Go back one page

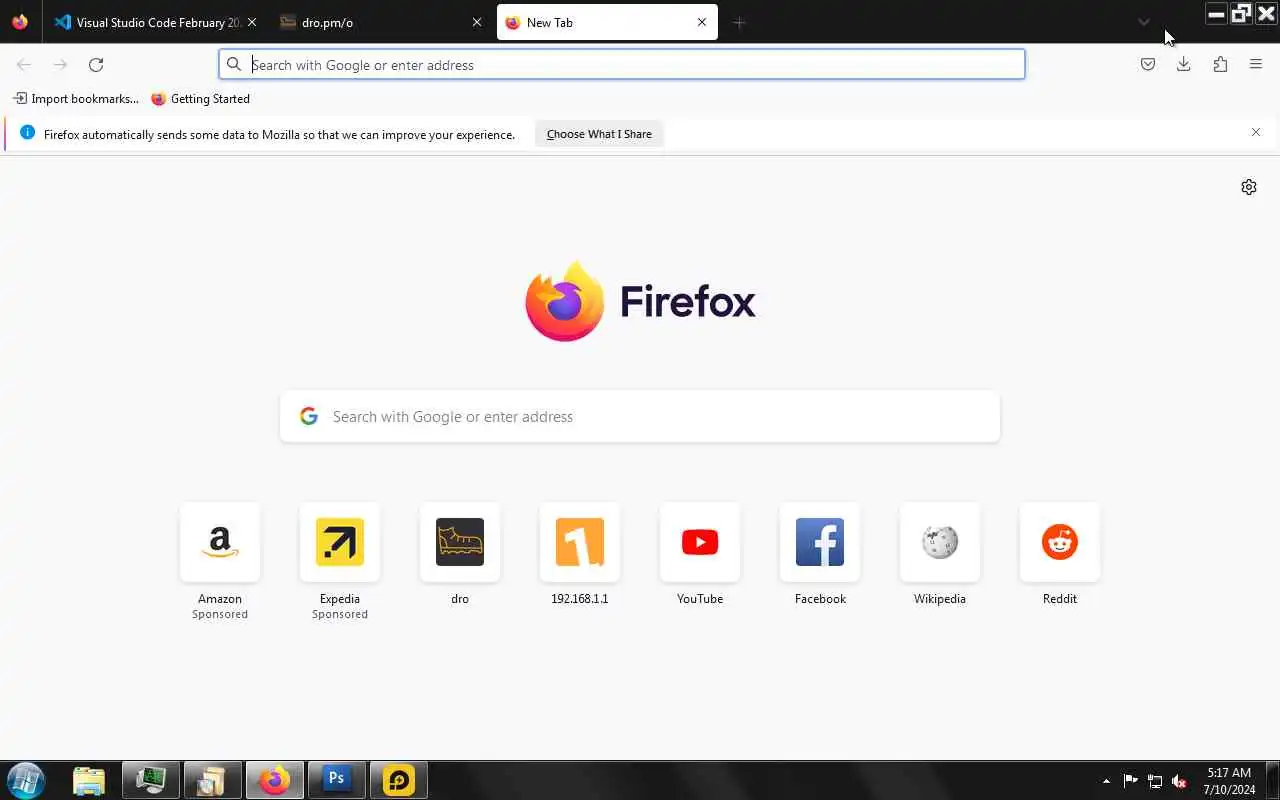24,64
